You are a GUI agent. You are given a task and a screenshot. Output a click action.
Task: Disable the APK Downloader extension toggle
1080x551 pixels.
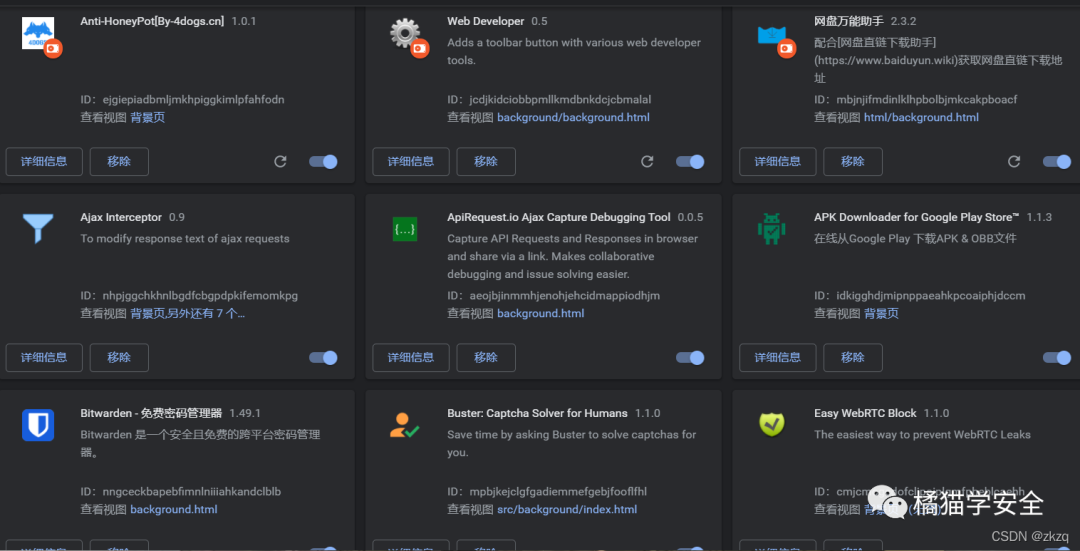[x=1057, y=357]
